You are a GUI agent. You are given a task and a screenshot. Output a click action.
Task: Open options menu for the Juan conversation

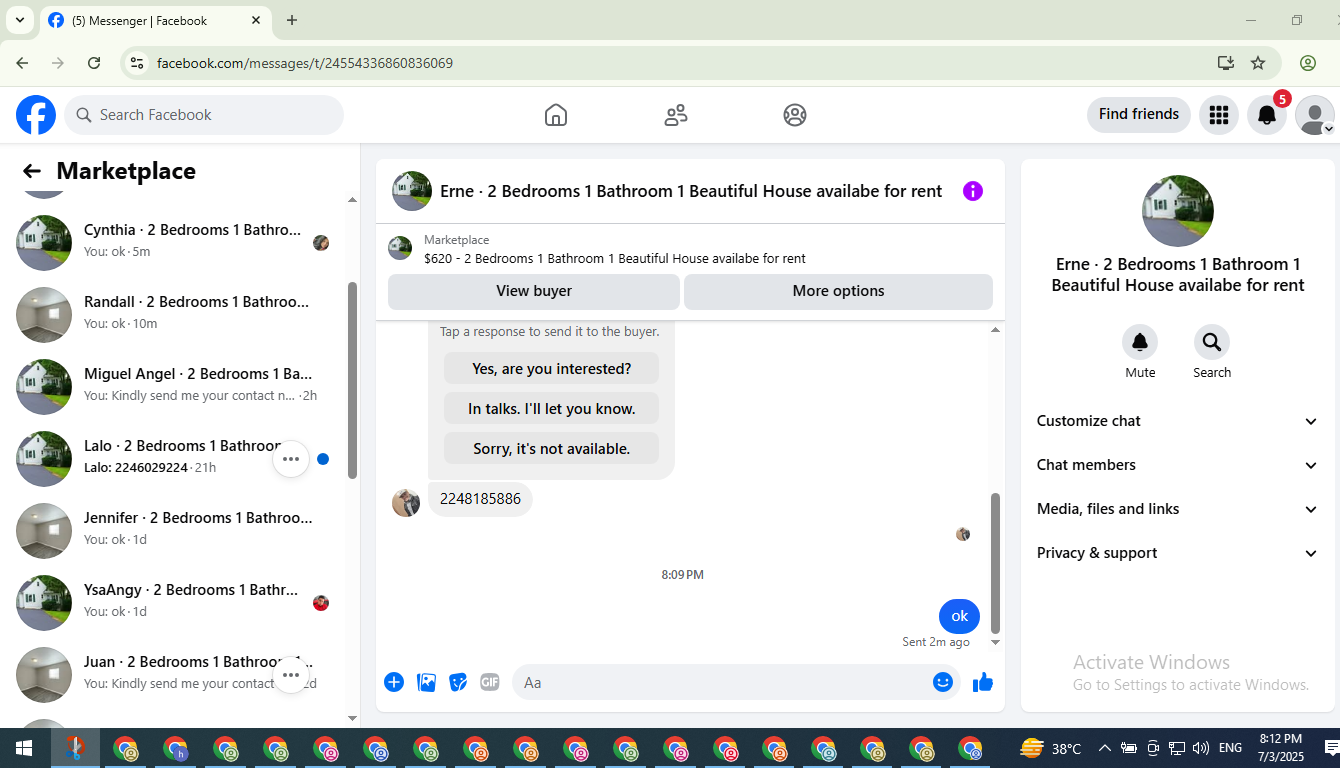(x=291, y=675)
